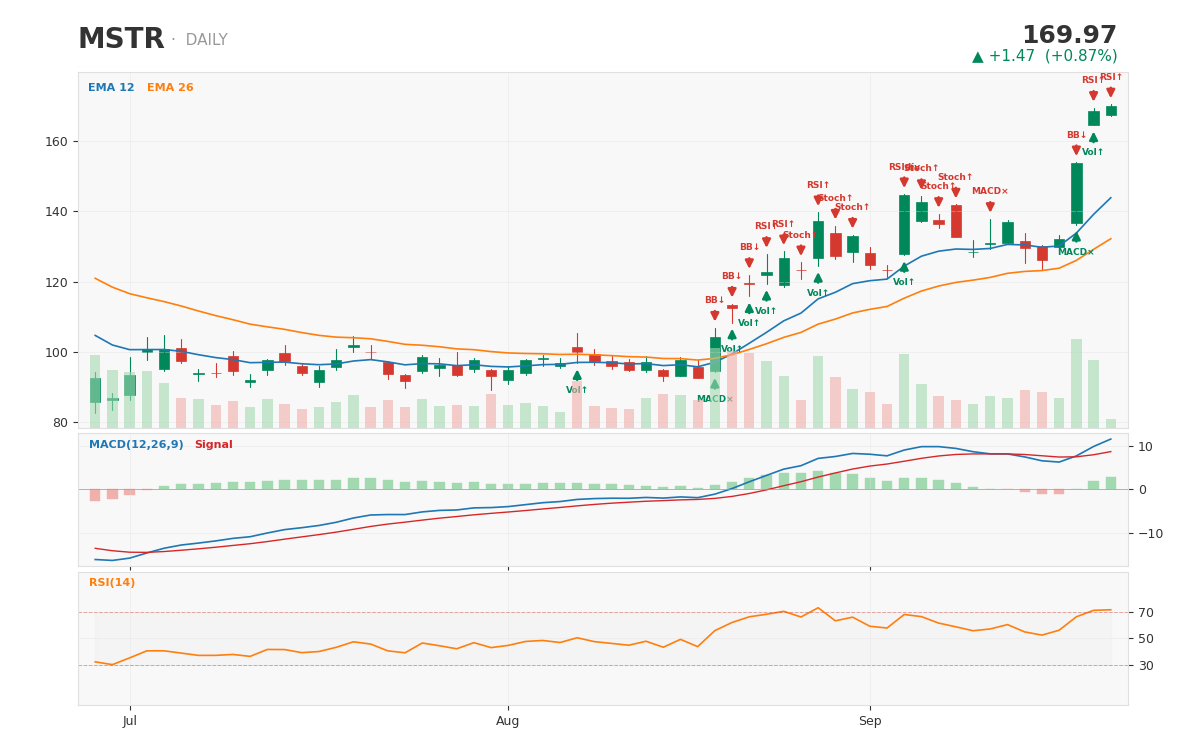Image resolution: width=1200 pixels, height=750 pixels.
Task: Click the RSI(14) panel label
Action: [112, 583]
